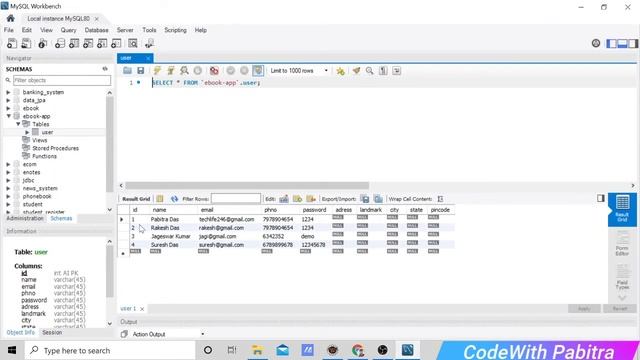Add query to favorites star icon
Viewport: 640px width, 360px height.
pyautogui.click(x=340, y=71)
